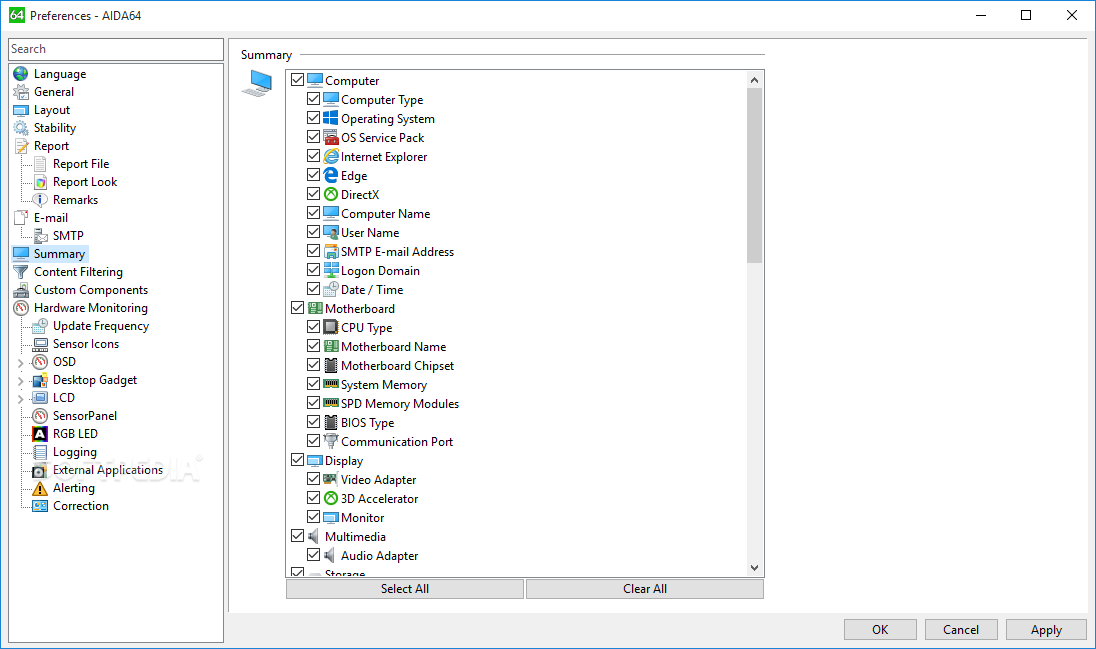The image size is (1096, 649).
Task: Click the scroll up arrow of the summary list
Action: coord(754,80)
